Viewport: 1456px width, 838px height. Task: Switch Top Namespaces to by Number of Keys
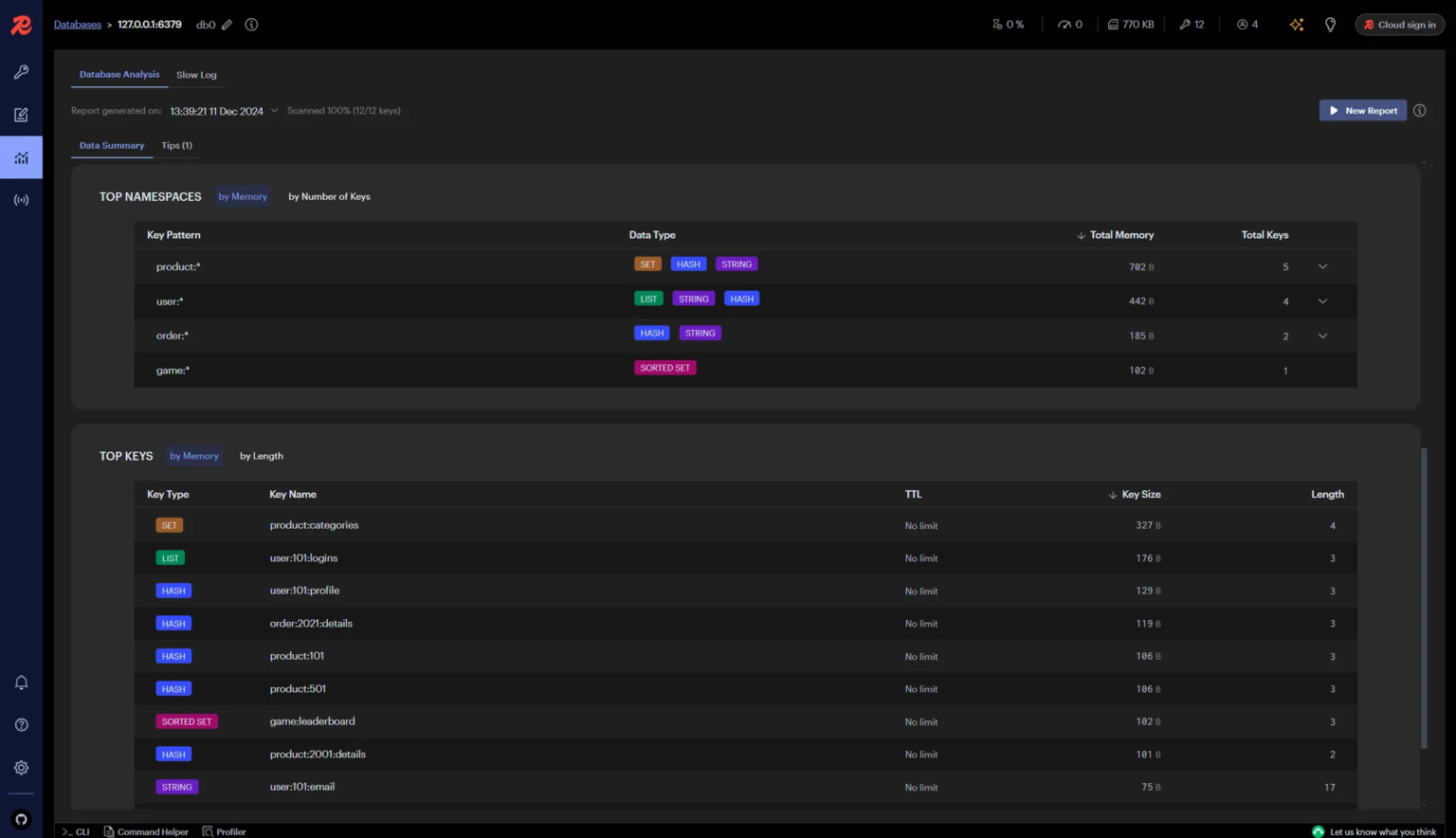pos(329,196)
